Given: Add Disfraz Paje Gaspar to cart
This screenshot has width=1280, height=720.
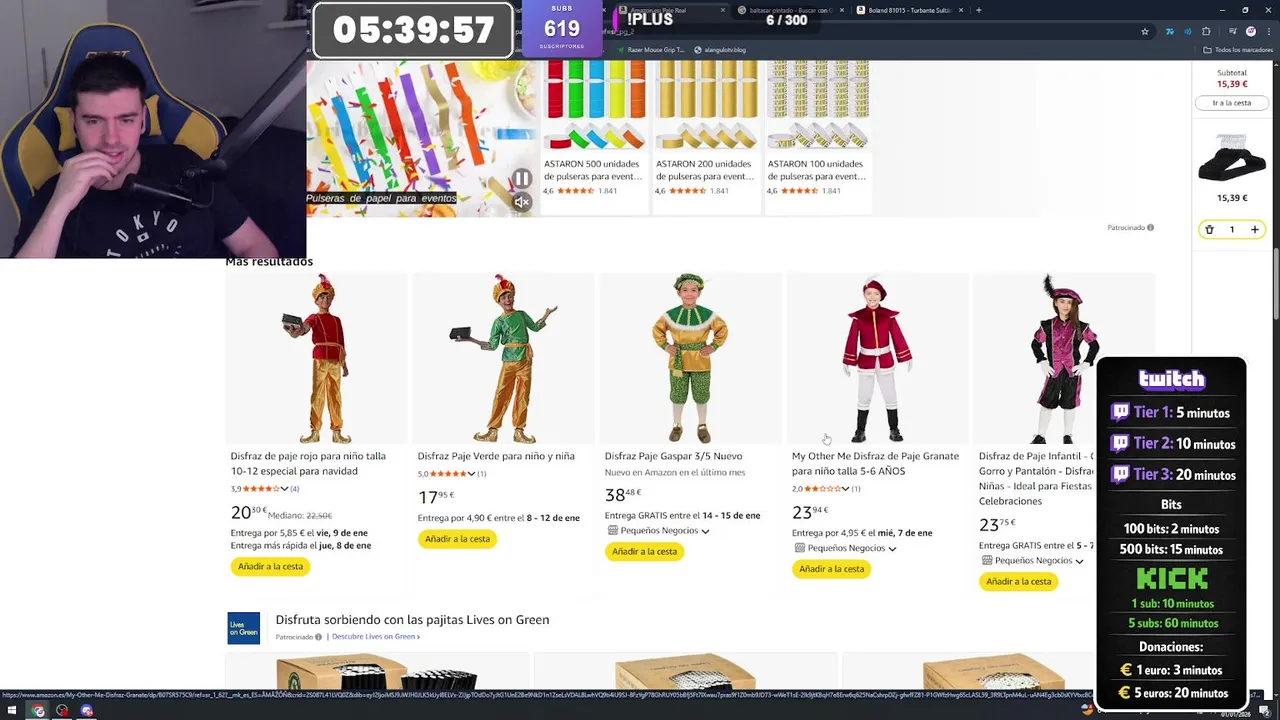Looking at the screenshot, I should (644, 552).
